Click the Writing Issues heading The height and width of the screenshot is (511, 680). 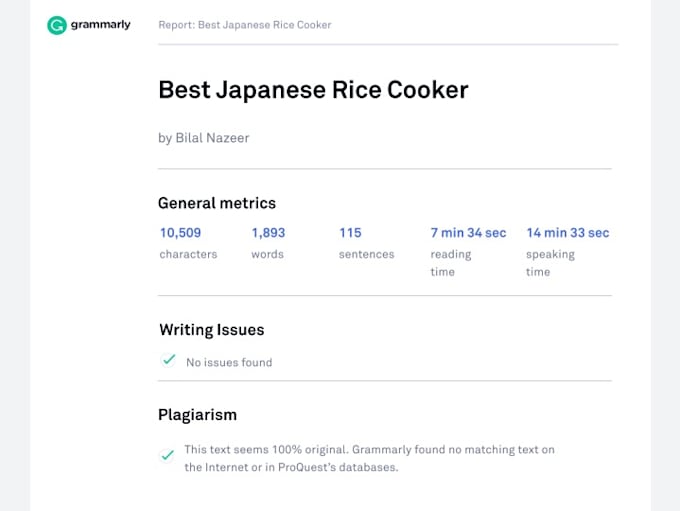point(212,330)
